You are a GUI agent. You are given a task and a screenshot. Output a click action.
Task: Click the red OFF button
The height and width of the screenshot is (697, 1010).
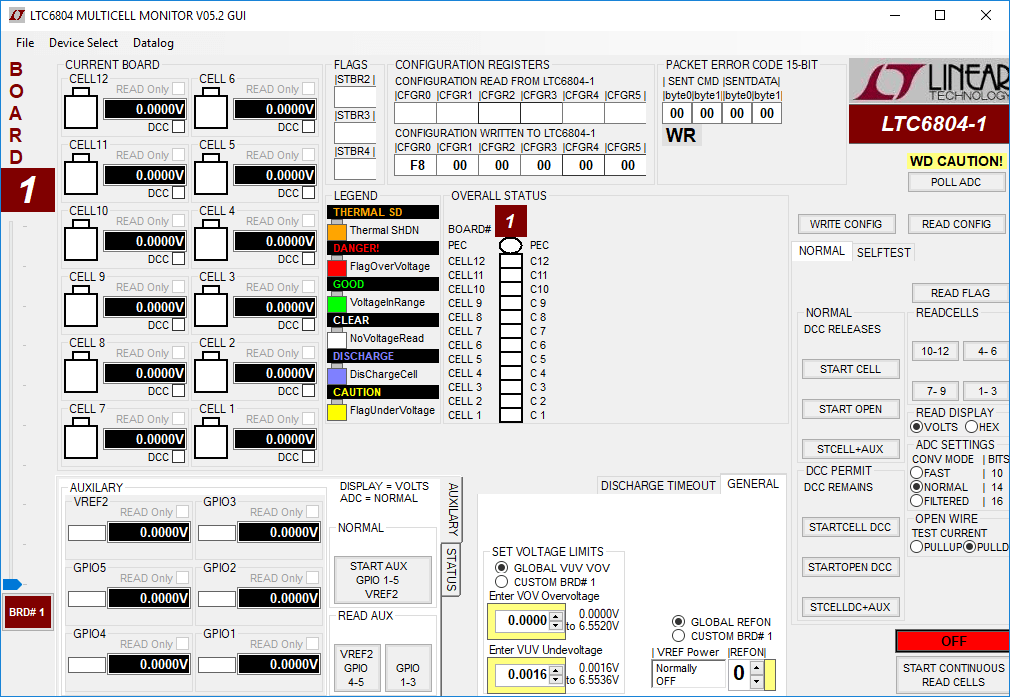pyautogui.click(x=953, y=642)
